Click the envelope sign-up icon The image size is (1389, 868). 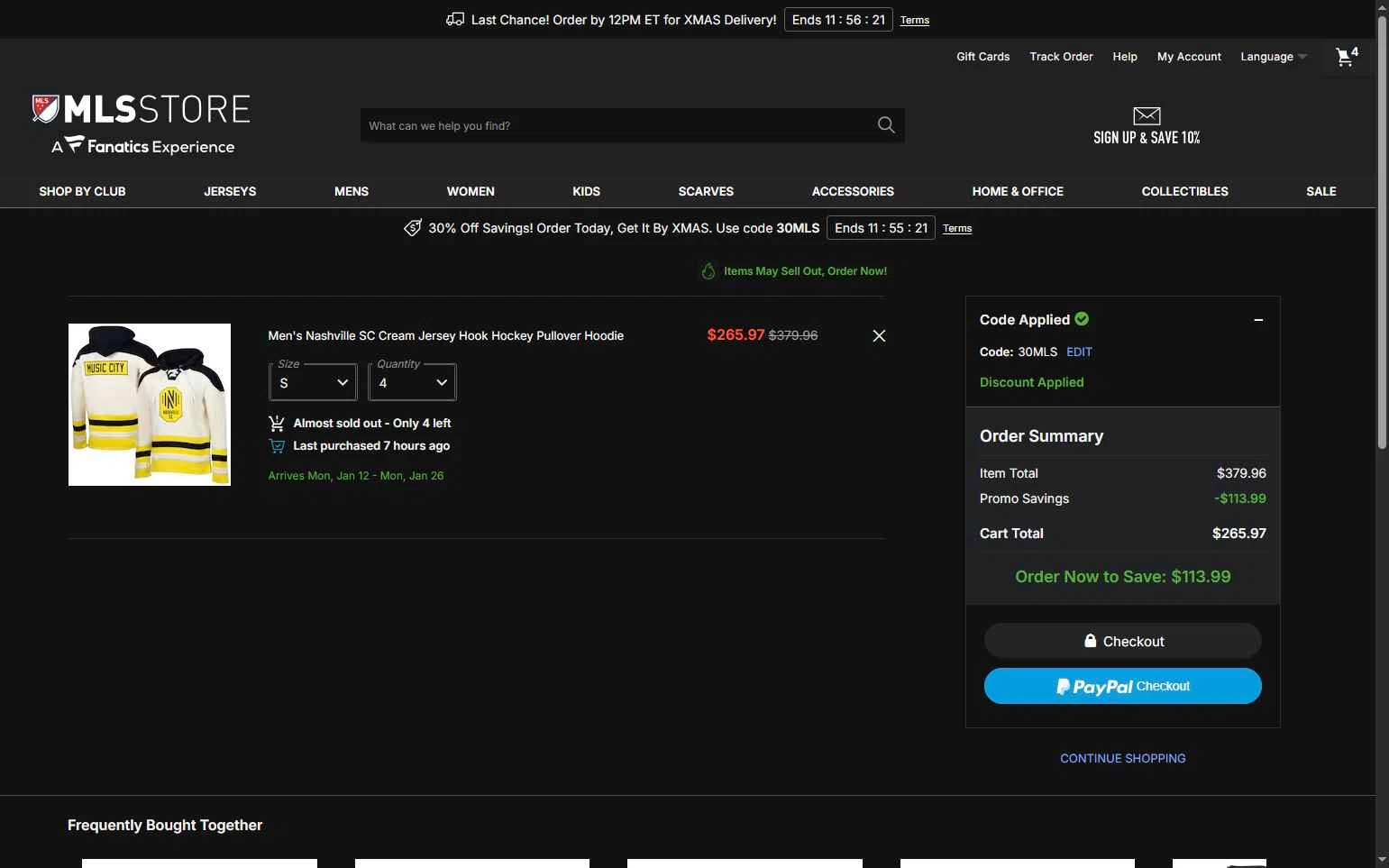point(1147,115)
